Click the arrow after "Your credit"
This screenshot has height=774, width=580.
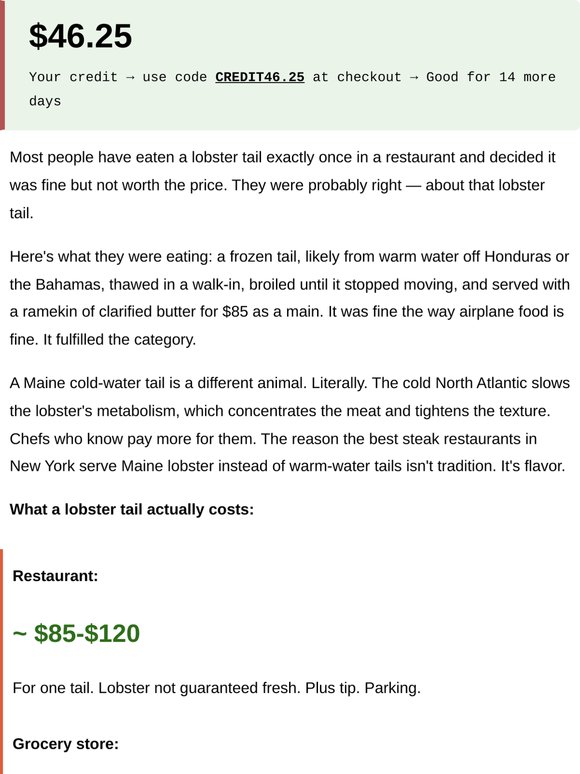130,77
